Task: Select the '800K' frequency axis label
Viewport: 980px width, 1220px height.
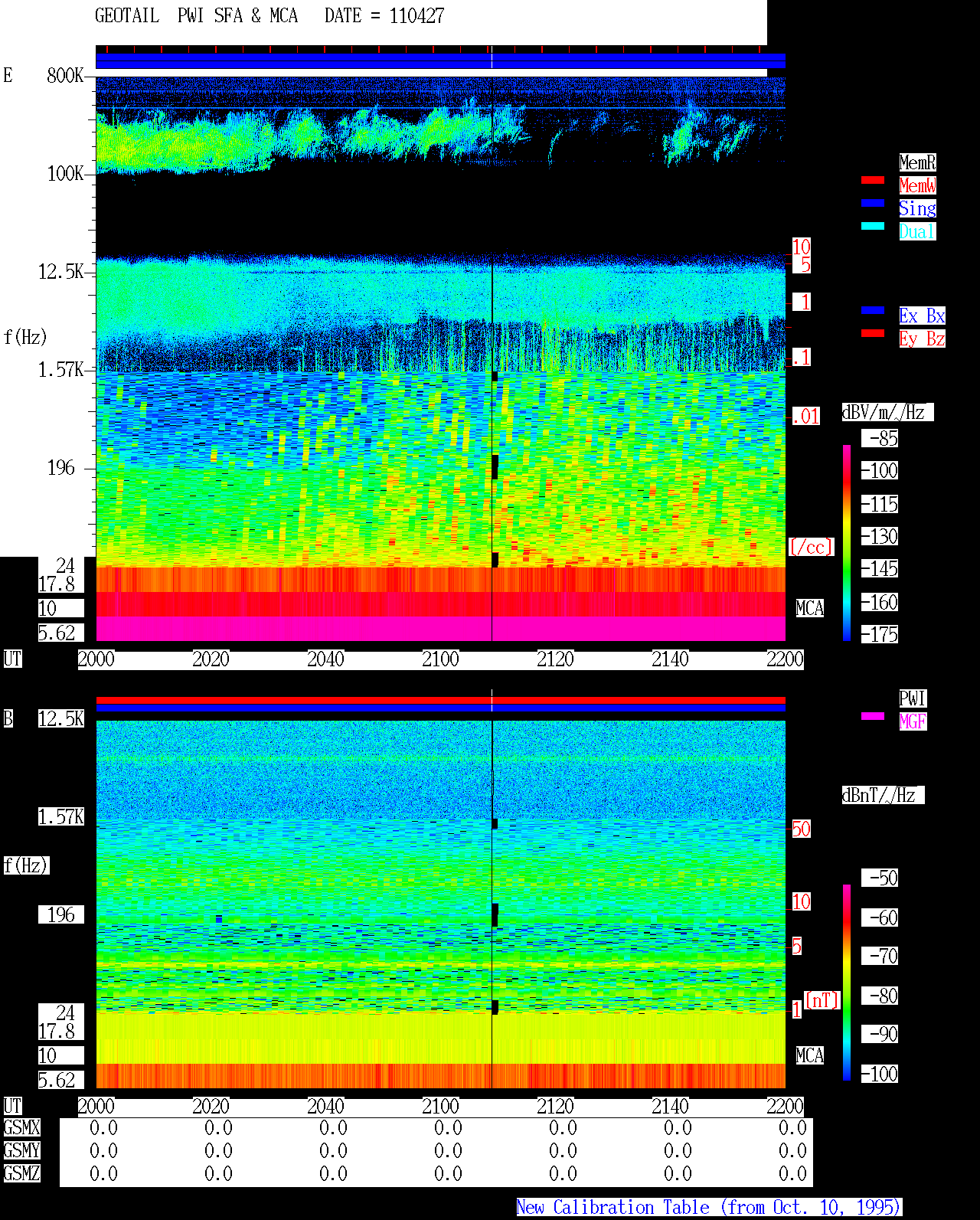Action: tap(65, 75)
